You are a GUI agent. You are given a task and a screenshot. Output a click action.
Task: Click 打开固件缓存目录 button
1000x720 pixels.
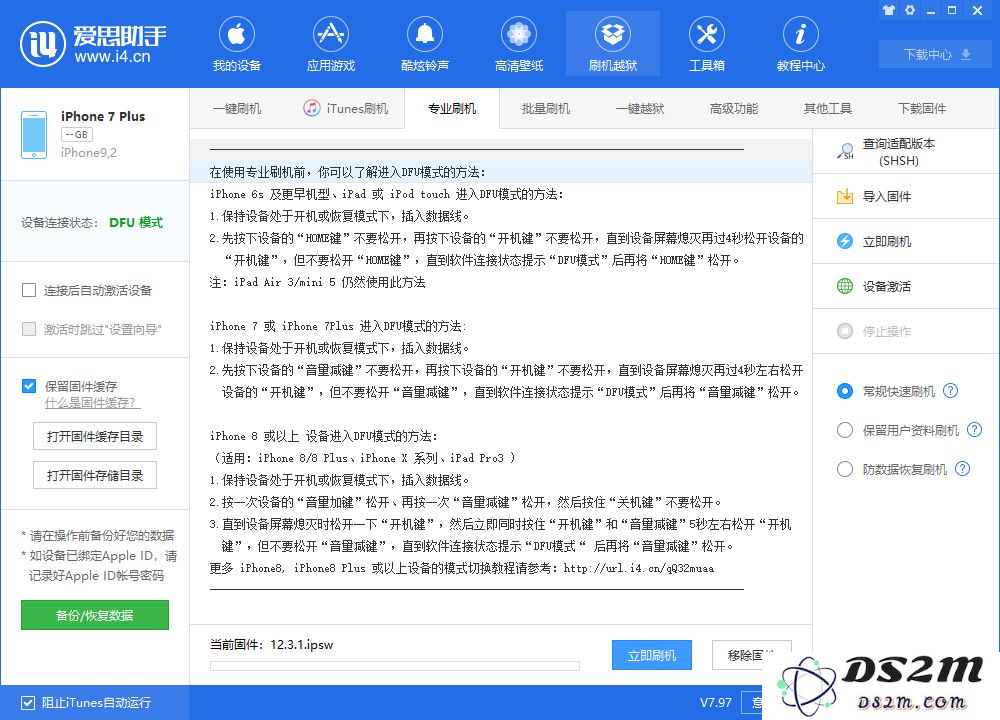(94, 436)
